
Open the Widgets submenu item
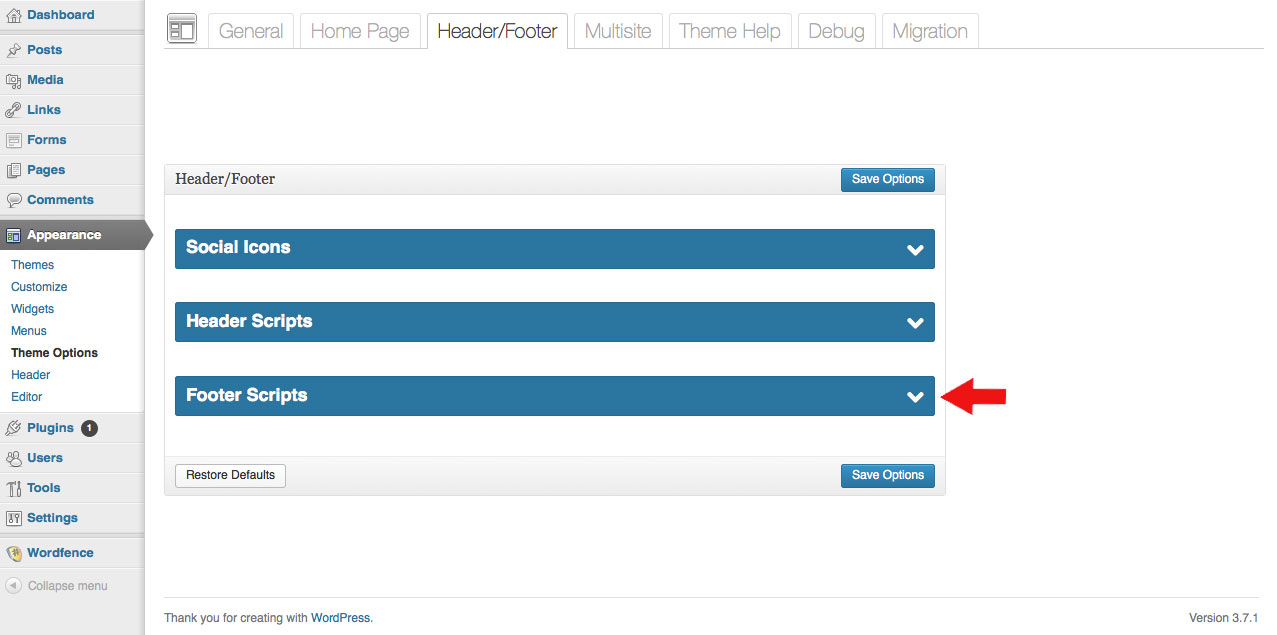click(33, 309)
